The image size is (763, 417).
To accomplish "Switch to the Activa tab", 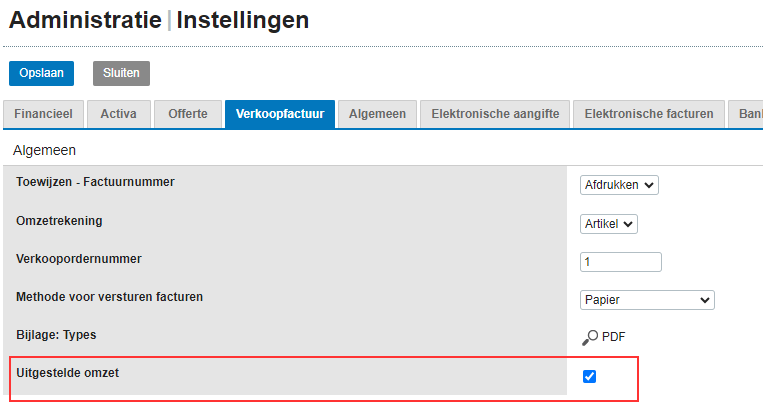I will 118,114.
